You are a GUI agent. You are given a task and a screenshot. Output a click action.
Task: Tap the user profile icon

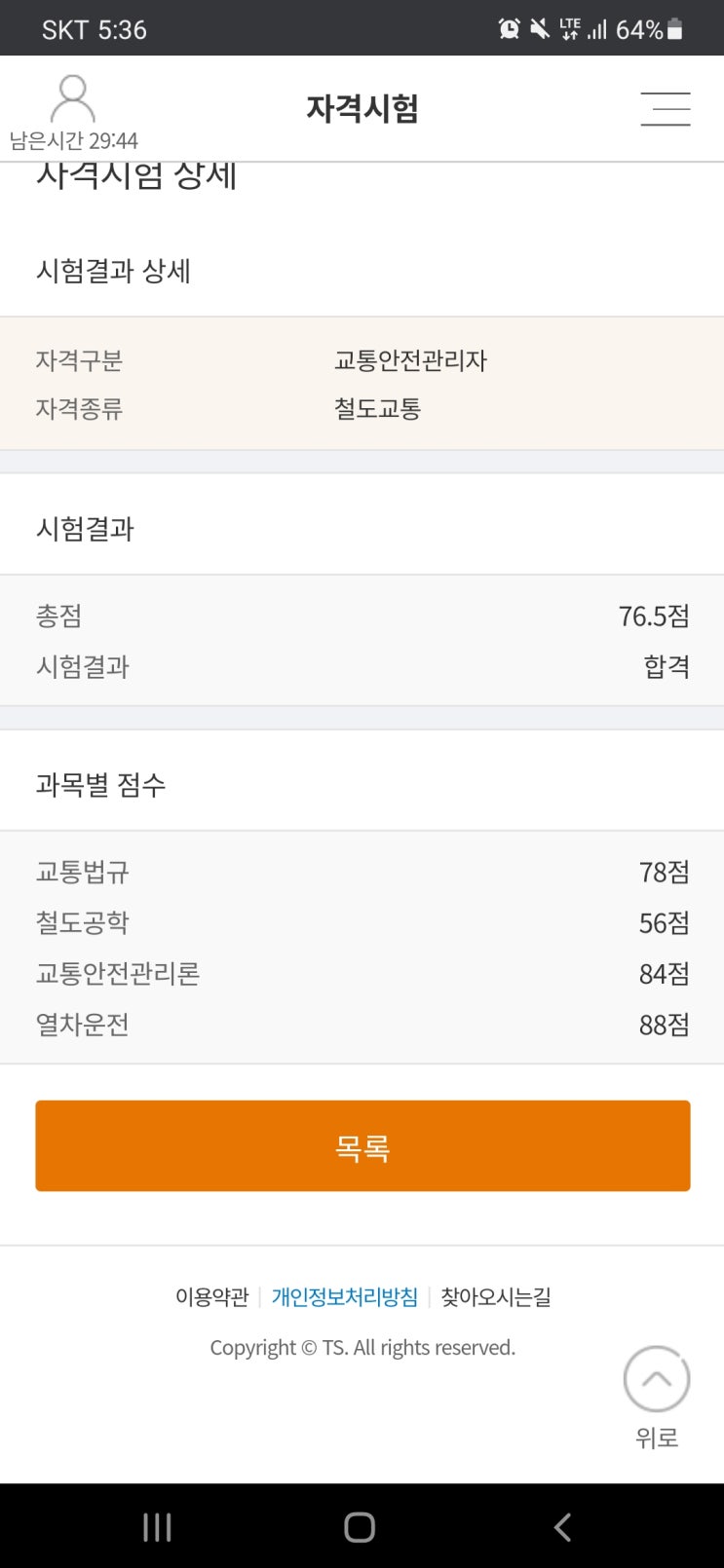[x=72, y=98]
